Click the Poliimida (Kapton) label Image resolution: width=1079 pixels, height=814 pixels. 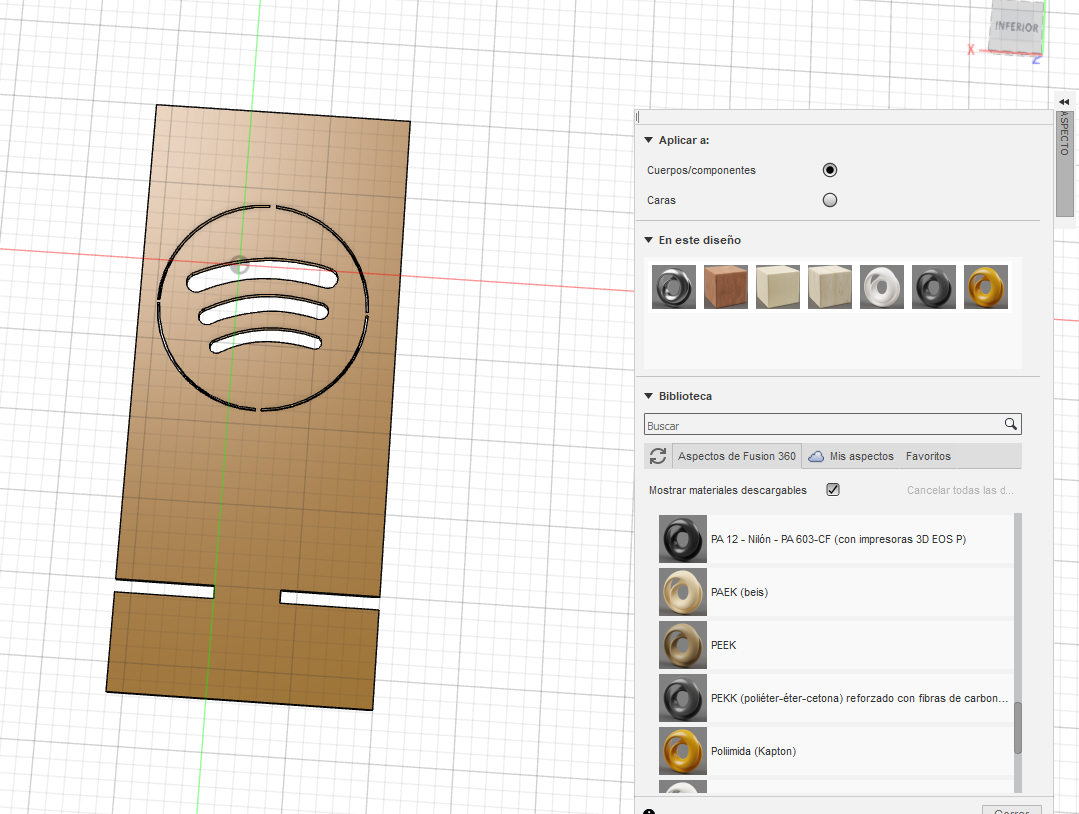(754, 751)
